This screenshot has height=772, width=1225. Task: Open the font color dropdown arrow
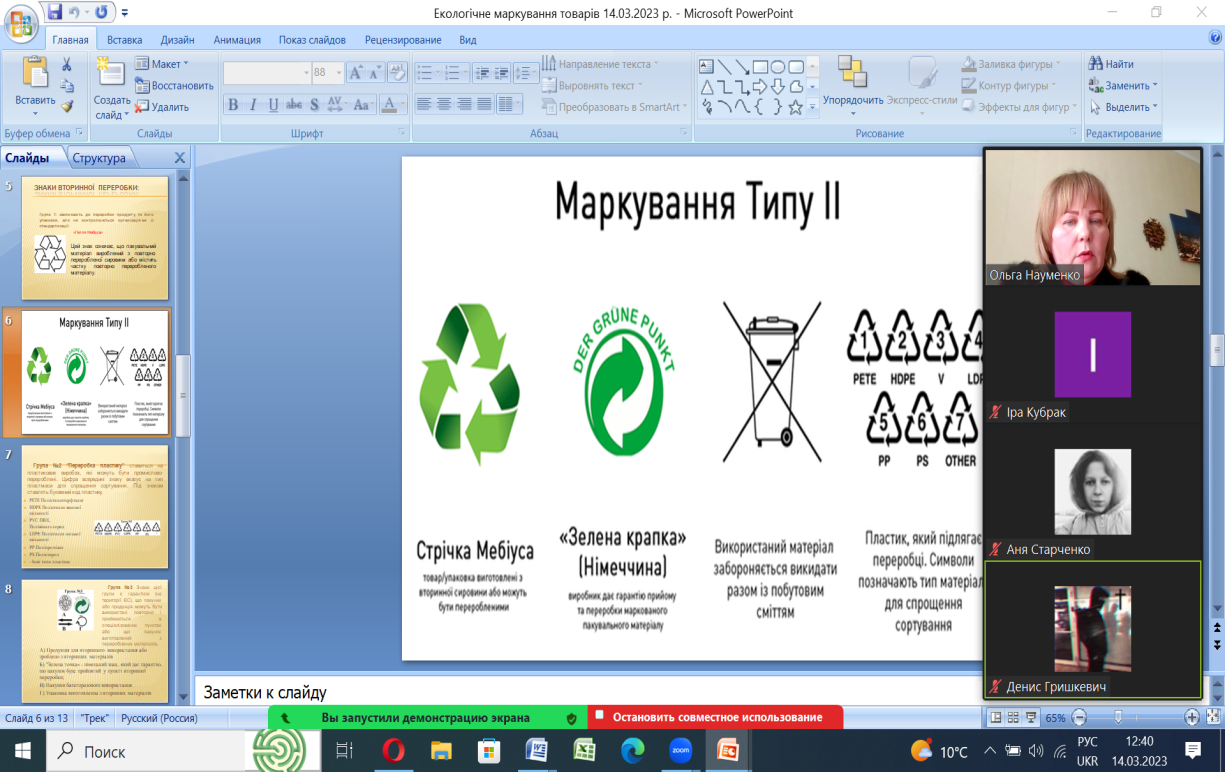click(403, 104)
